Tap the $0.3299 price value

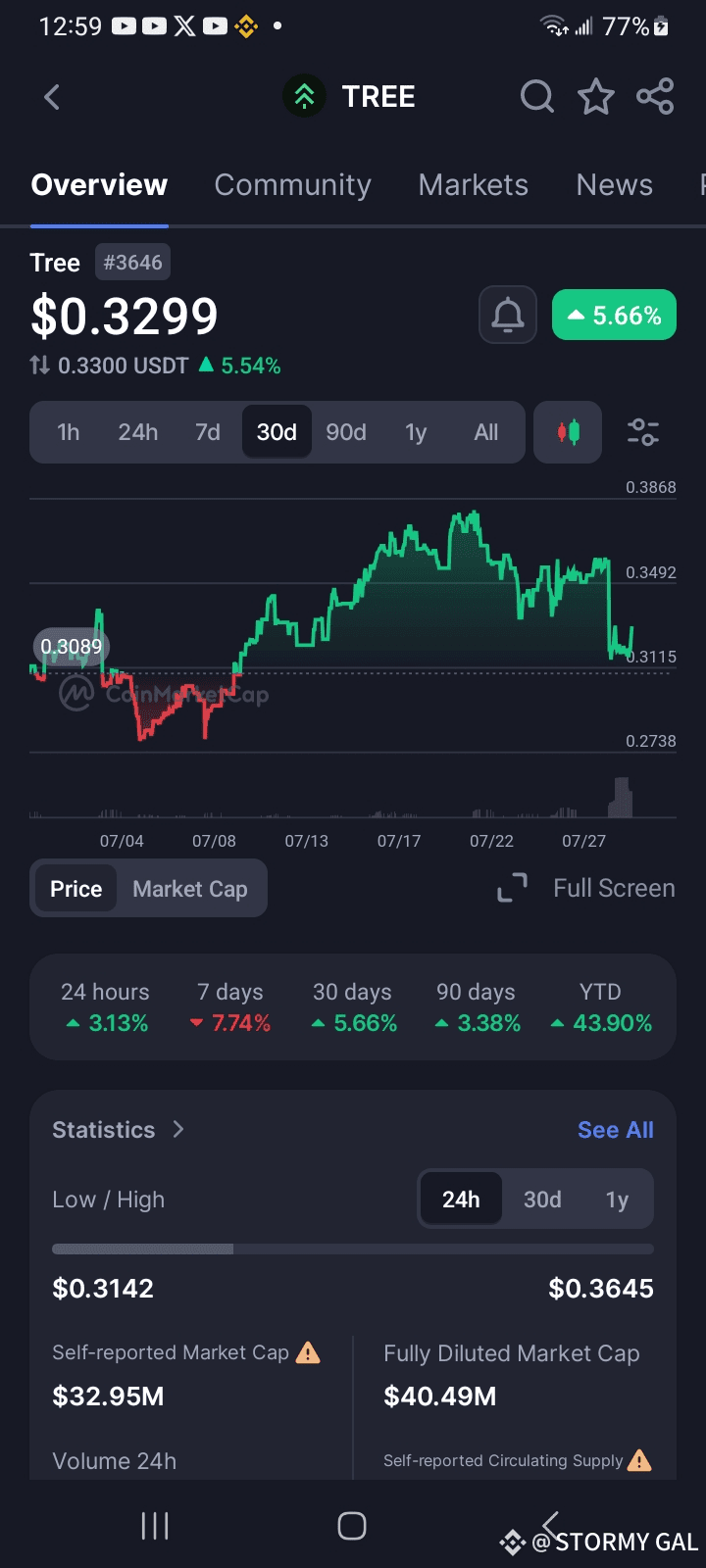[125, 316]
